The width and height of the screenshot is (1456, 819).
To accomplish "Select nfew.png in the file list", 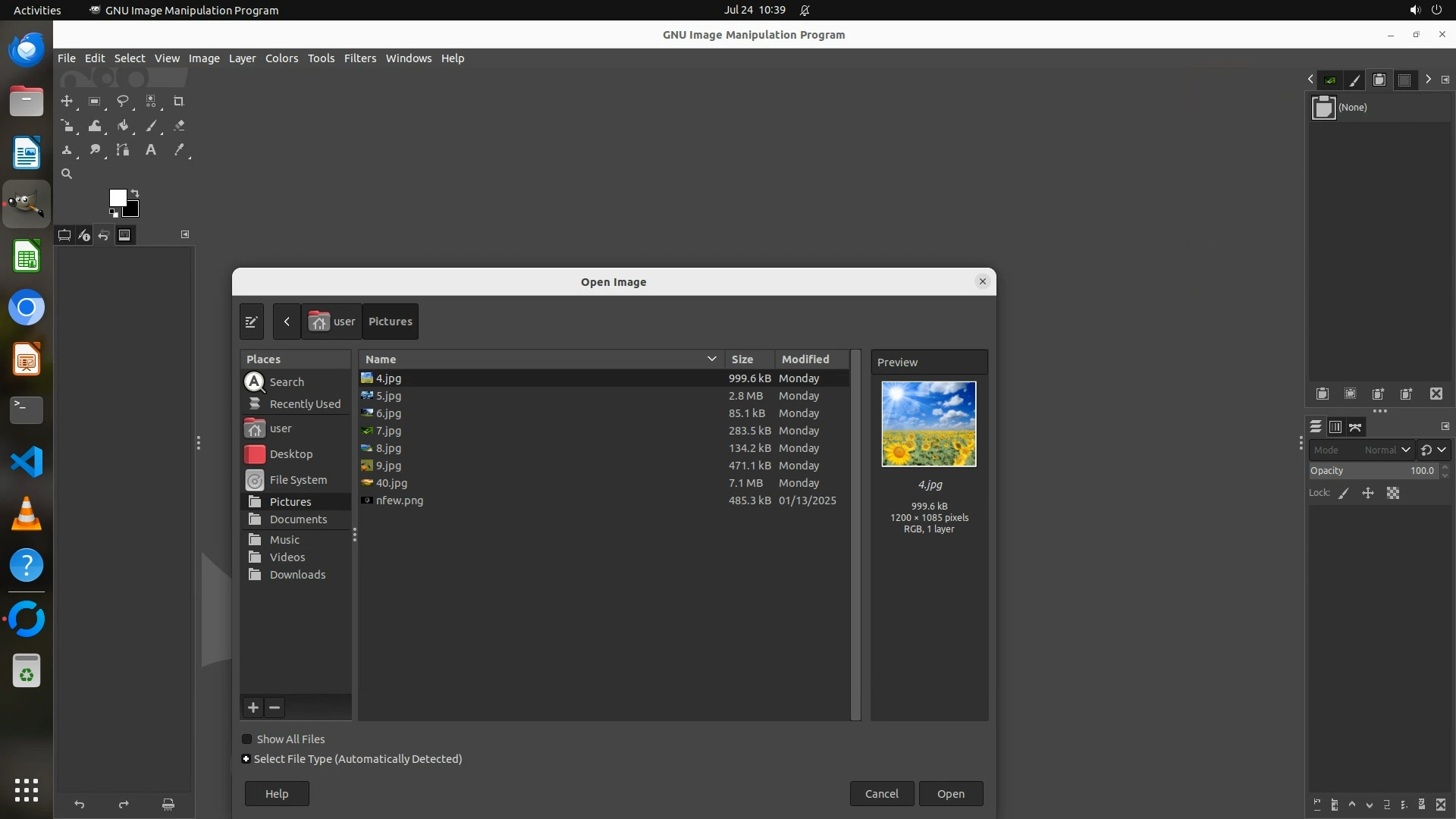I will [x=400, y=500].
